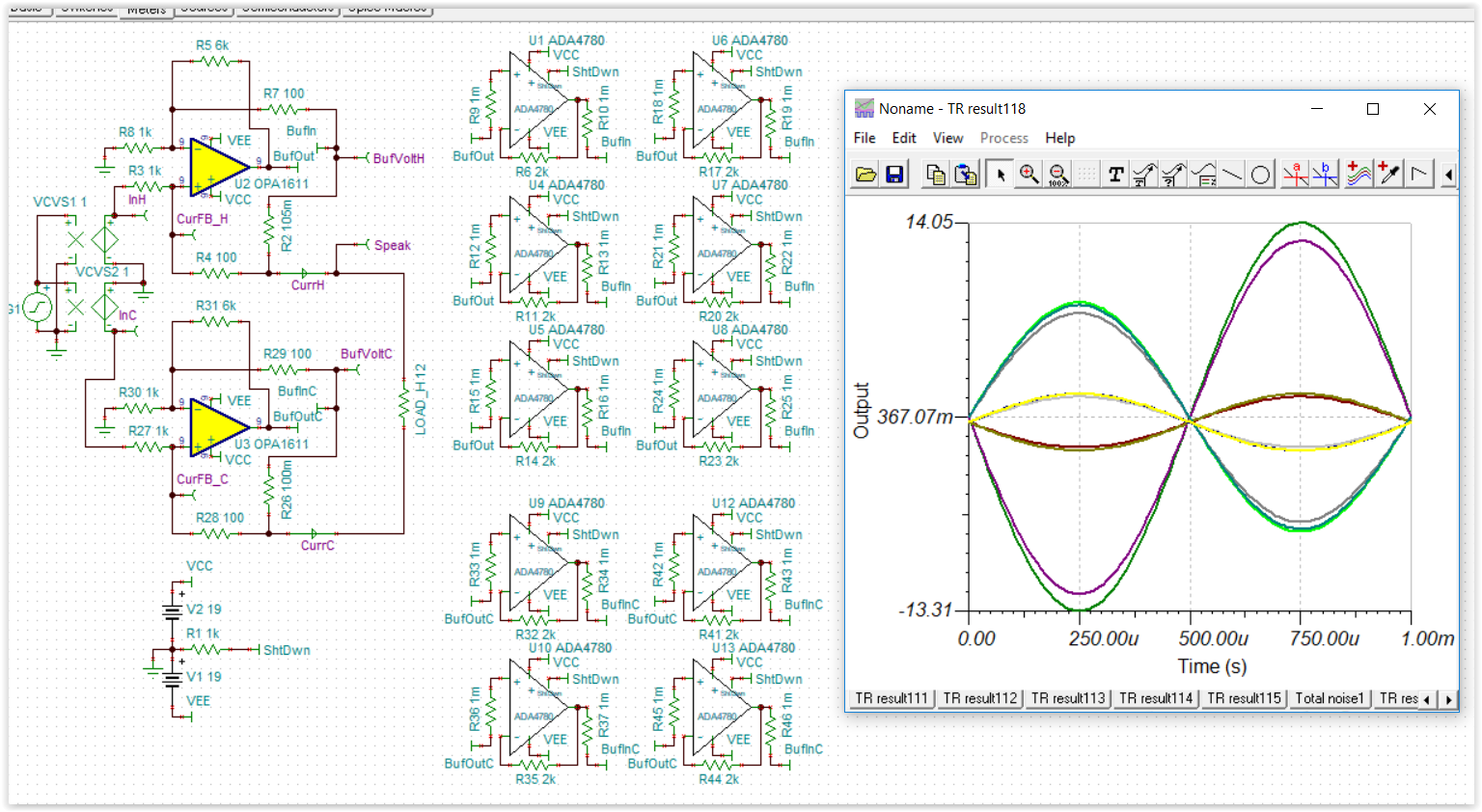Select the circle drawing tool
The width and height of the screenshot is (1482, 812).
(x=1260, y=175)
